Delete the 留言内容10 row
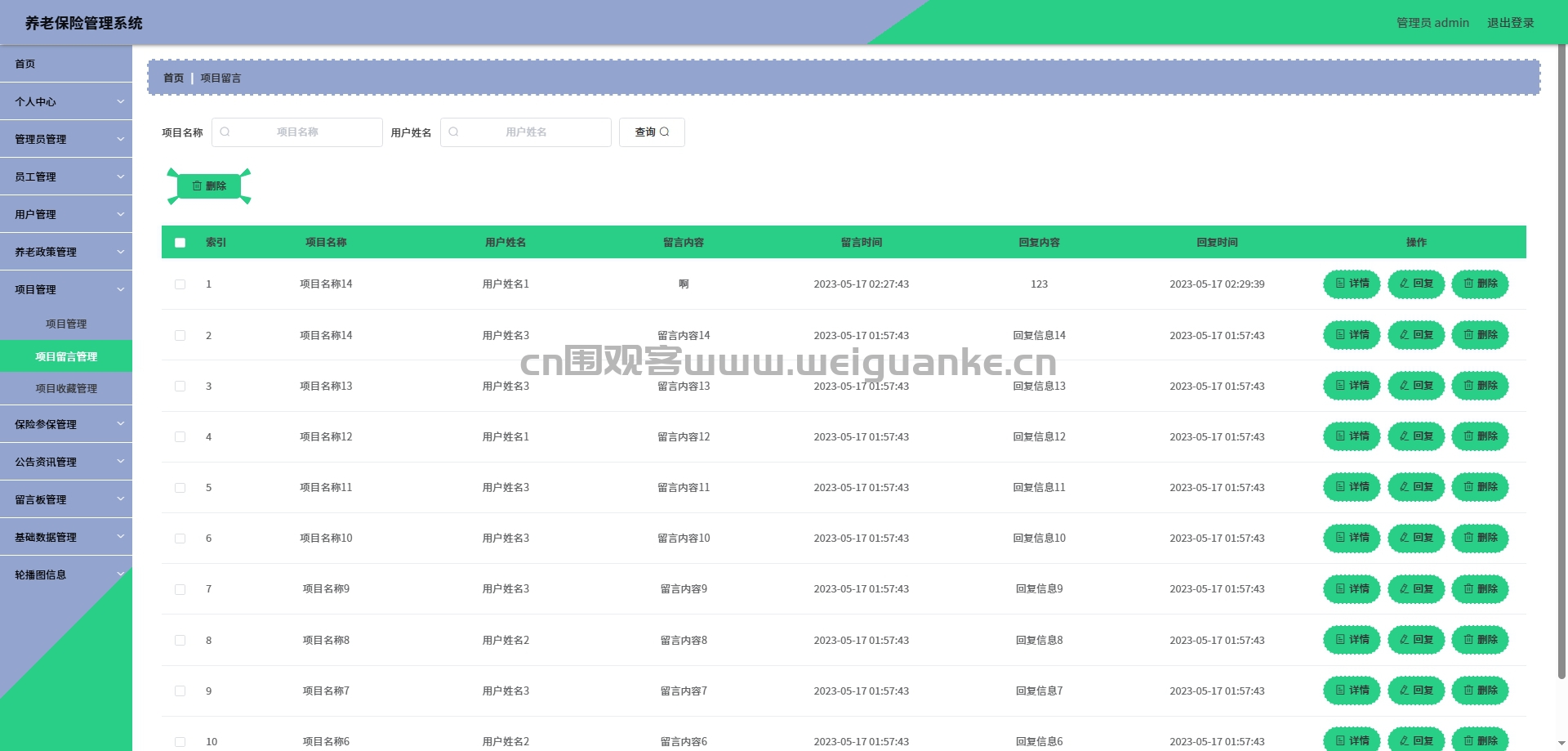The width and height of the screenshot is (1568, 751). click(x=1480, y=538)
